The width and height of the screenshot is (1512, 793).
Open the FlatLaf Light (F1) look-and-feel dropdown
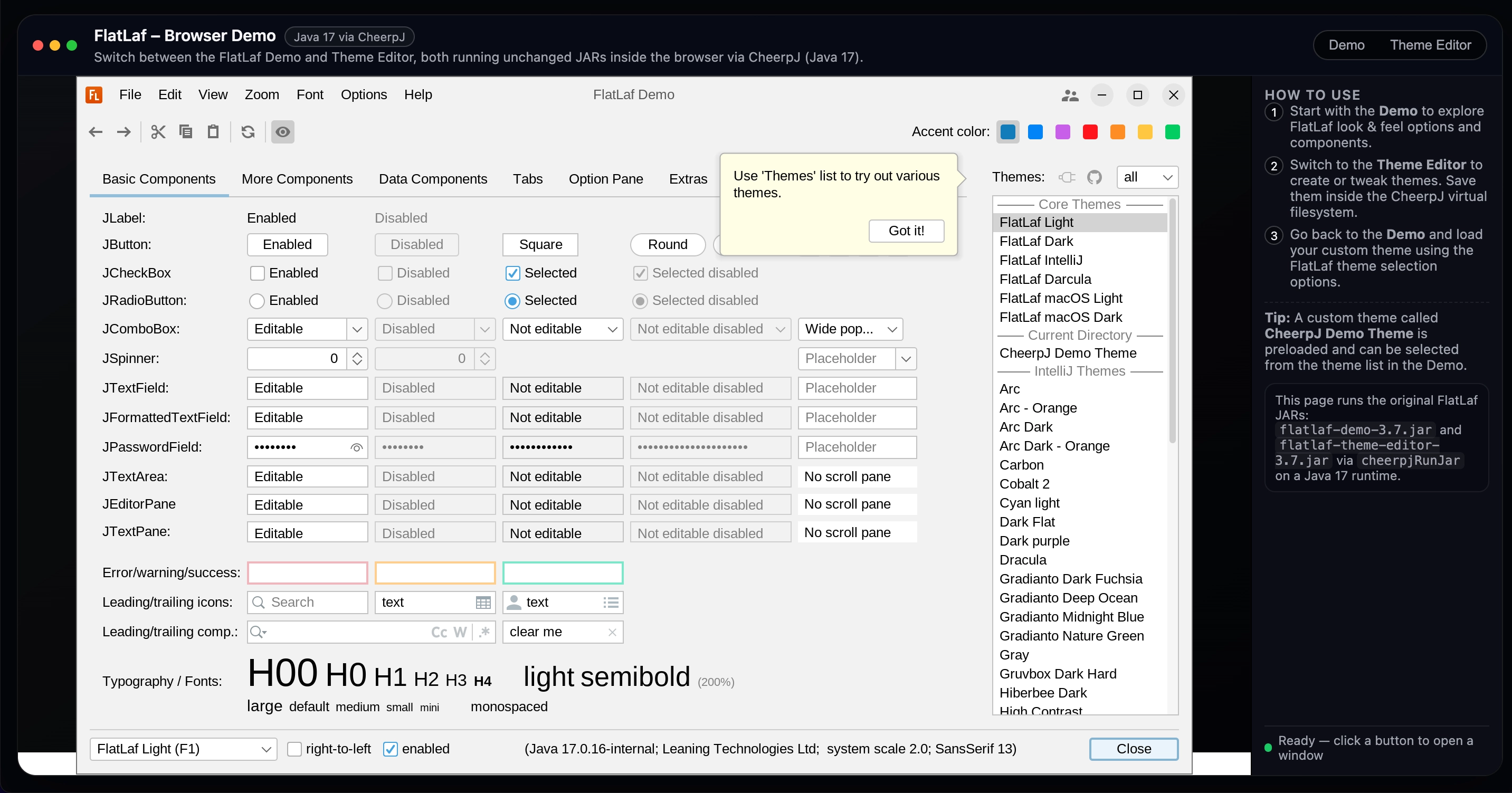(183, 749)
